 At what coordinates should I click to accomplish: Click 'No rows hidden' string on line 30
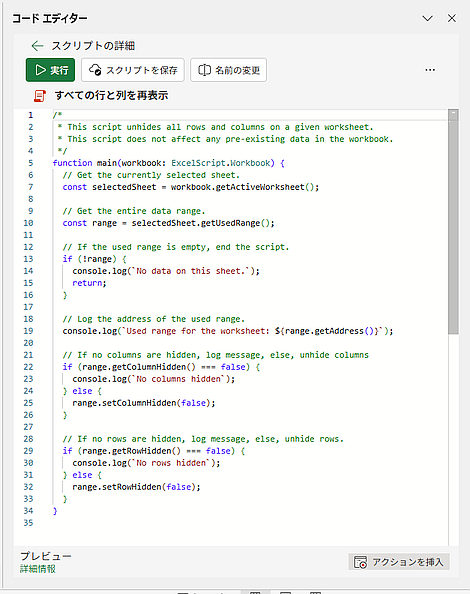coord(171,463)
